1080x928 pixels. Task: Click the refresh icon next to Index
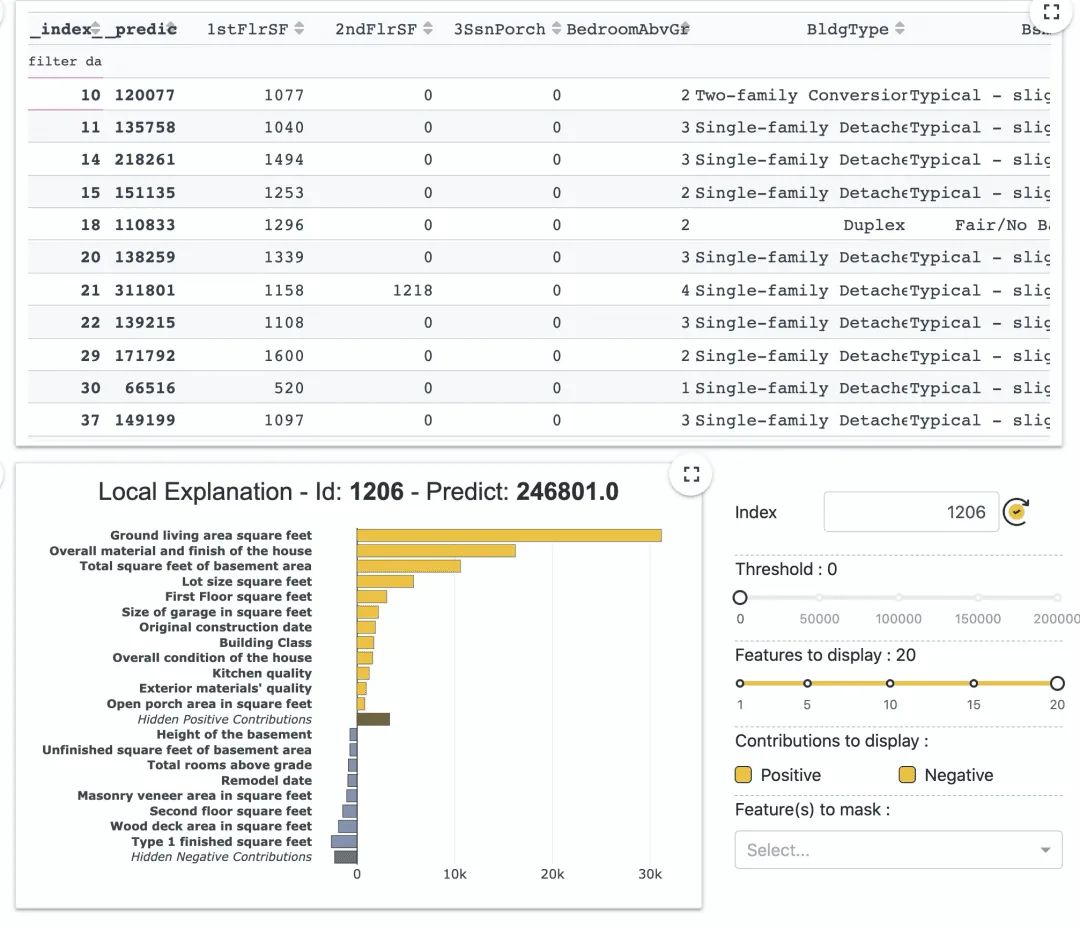click(1016, 512)
